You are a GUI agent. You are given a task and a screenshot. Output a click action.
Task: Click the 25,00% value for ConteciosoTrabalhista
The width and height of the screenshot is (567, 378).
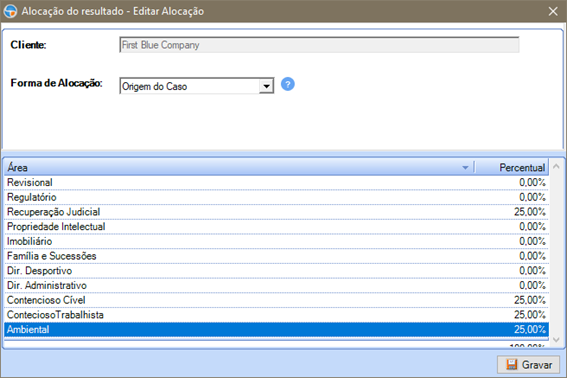[x=530, y=315]
